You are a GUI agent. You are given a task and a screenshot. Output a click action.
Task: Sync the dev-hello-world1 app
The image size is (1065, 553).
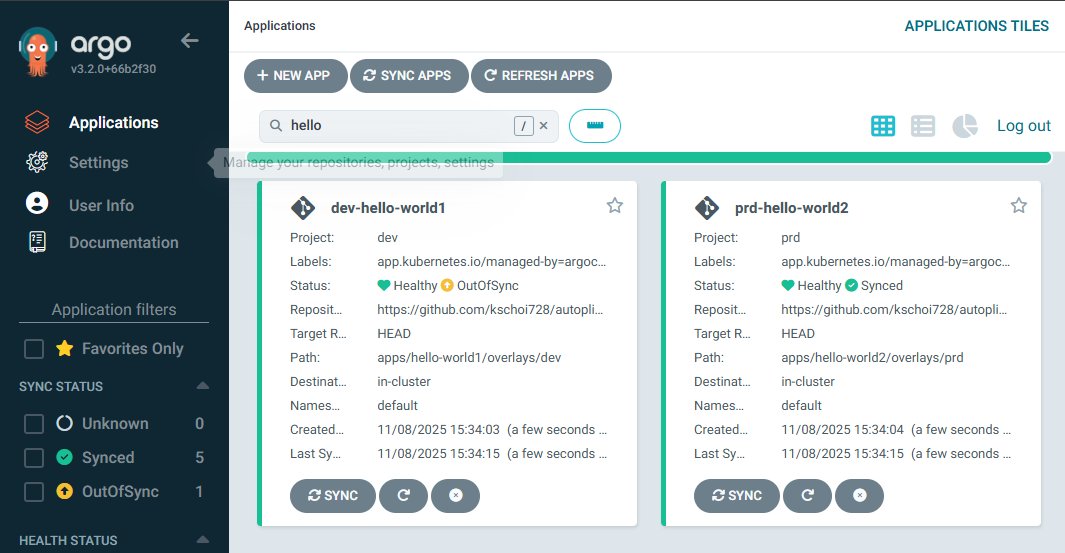pos(333,496)
